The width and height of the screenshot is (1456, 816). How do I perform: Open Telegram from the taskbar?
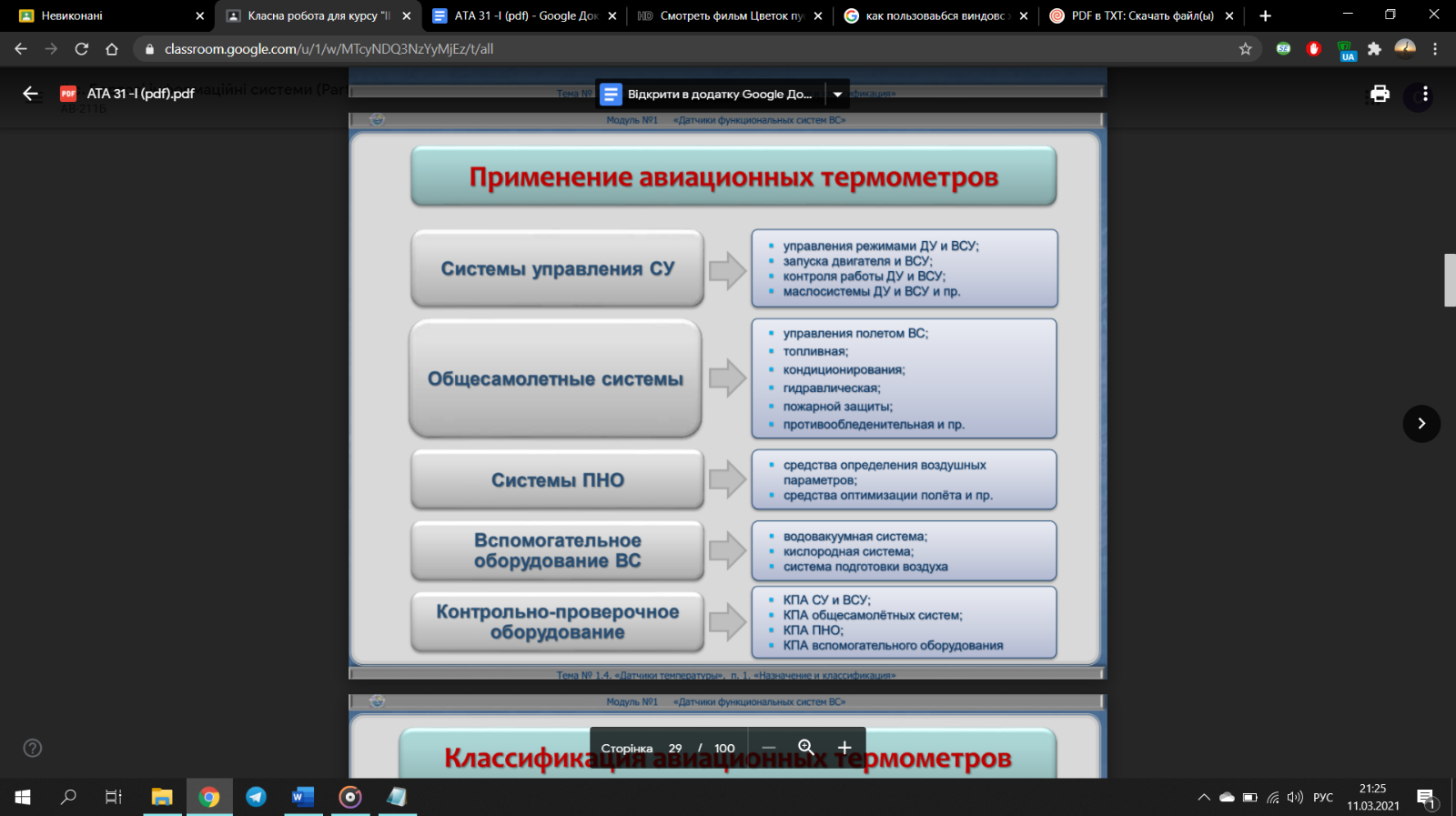[257, 797]
